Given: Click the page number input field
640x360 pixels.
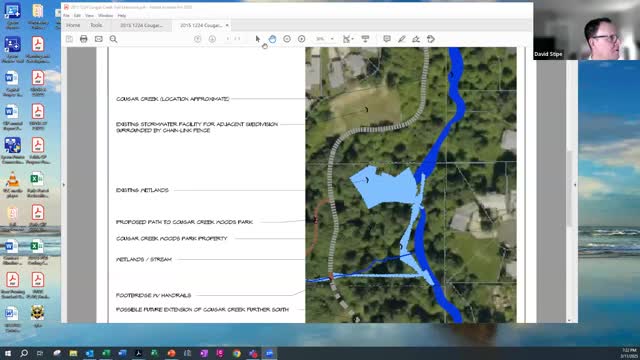Looking at the screenshot, I should click(x=228, y=39).
